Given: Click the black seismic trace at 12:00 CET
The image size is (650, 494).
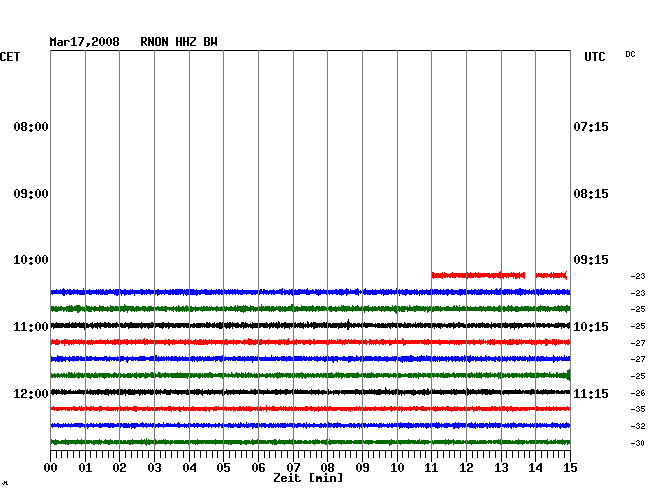Looking at the screenshot, I should coord(310,392).
